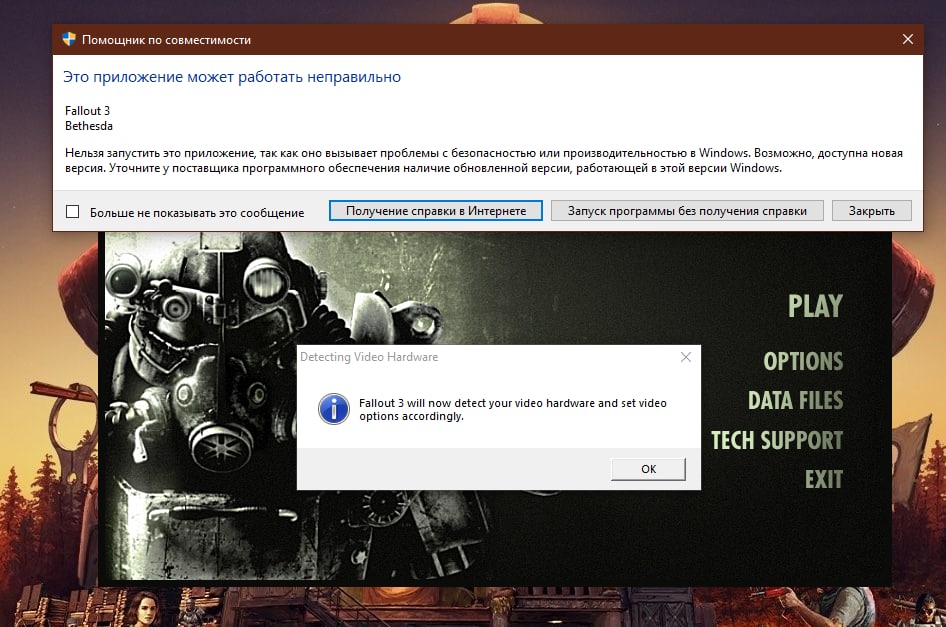Screen dimensions: 946x627
Task: Click the 'Bethesda' publisher text
Action: [x=89, y=126]
